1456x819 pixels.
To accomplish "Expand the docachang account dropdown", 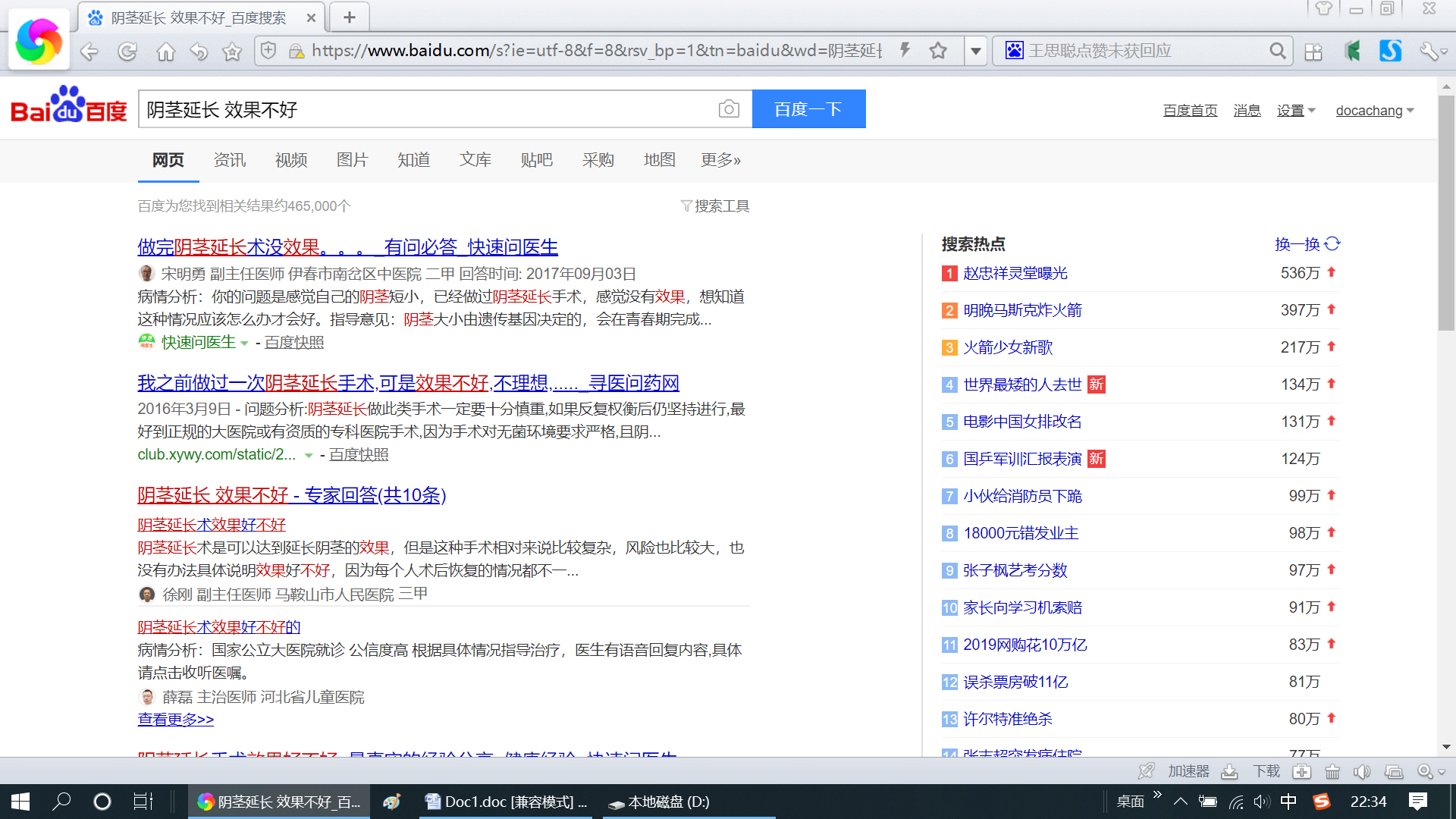I will point(1375,111).
